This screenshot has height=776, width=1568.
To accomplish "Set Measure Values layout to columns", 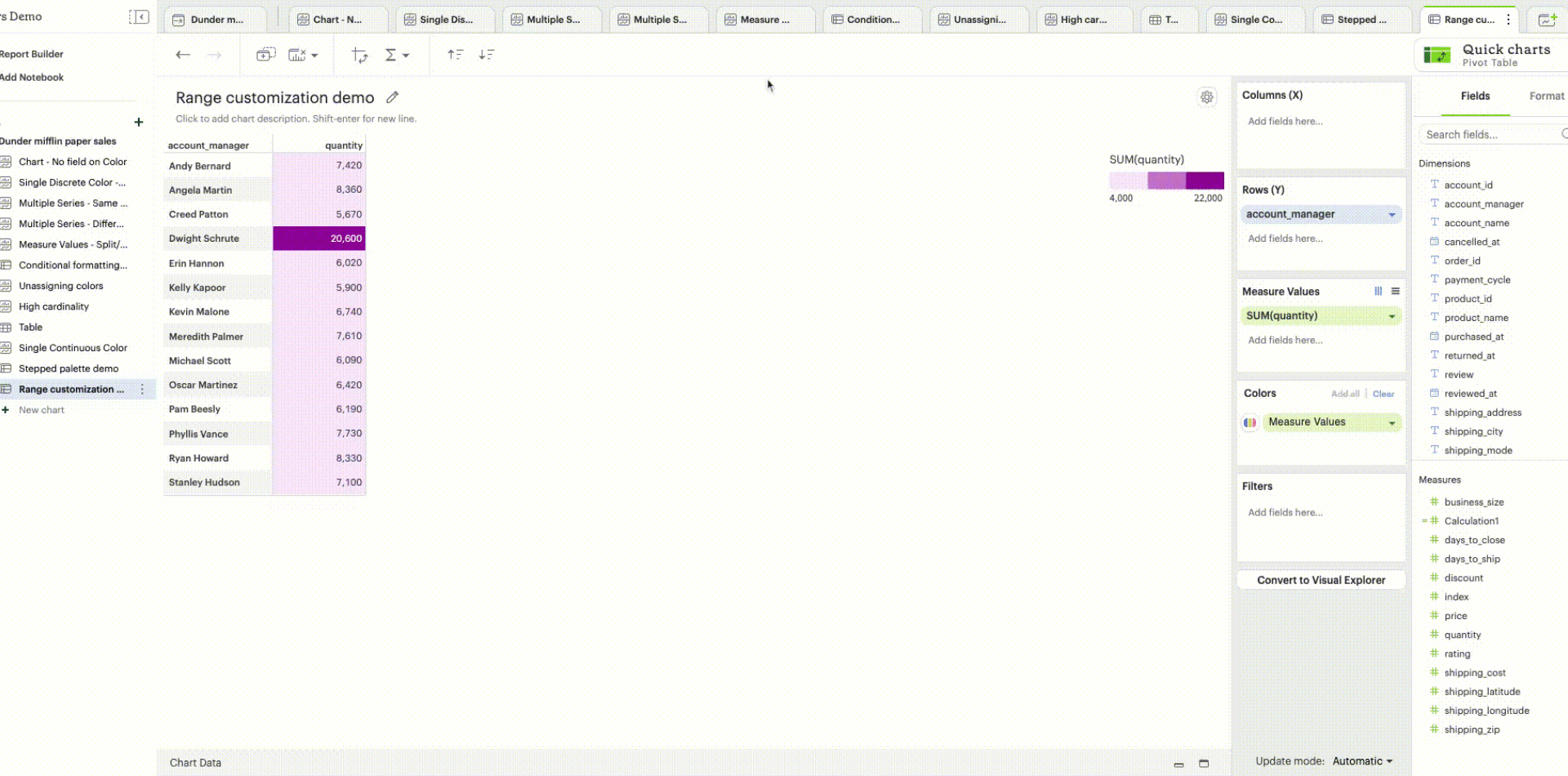I will tap(1378, 292).
